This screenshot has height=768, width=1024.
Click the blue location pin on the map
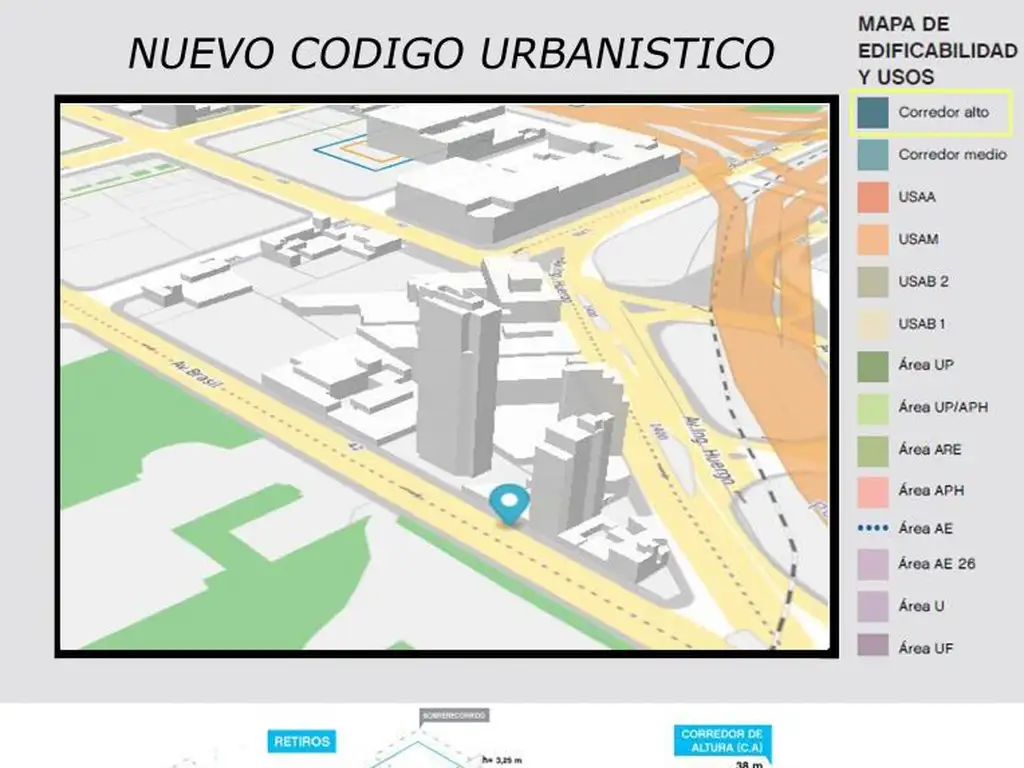510,502
